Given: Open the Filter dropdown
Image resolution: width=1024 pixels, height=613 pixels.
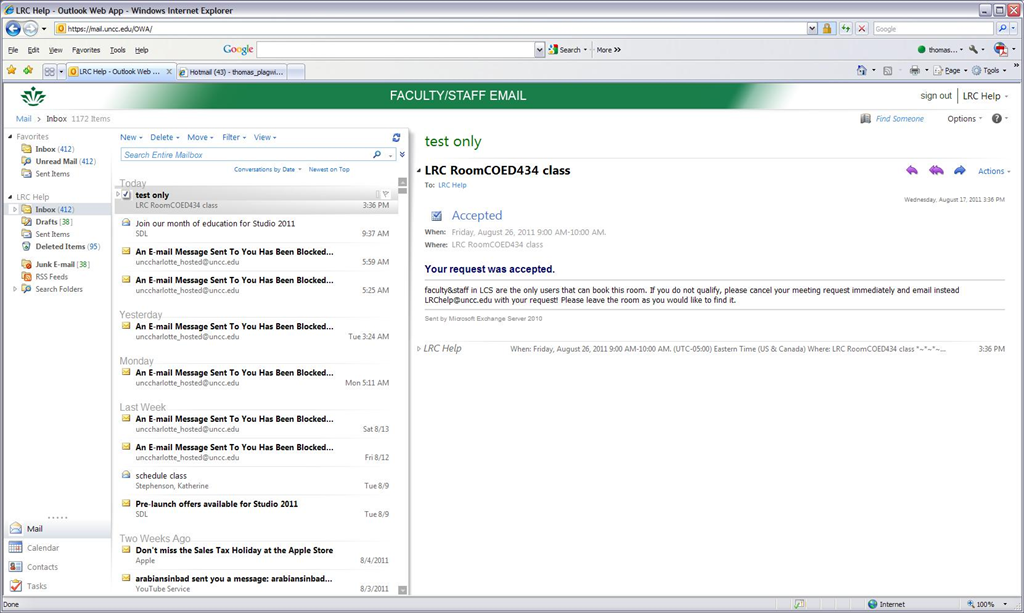Looking at the screenshot, I should click(233, 137).
